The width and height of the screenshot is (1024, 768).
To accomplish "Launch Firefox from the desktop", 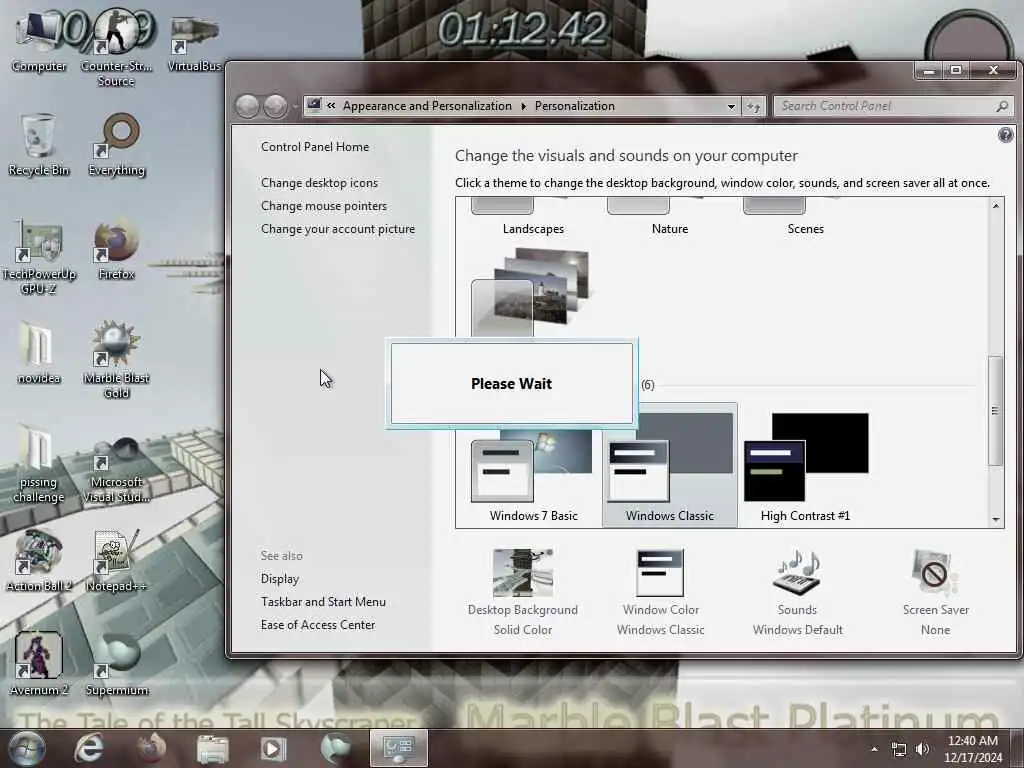I will [x=116, y=251].
